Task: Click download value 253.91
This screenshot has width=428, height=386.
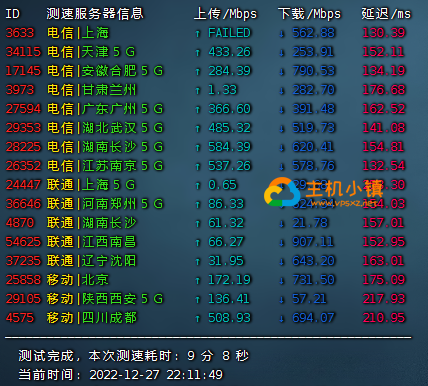Action: (313, 52)
